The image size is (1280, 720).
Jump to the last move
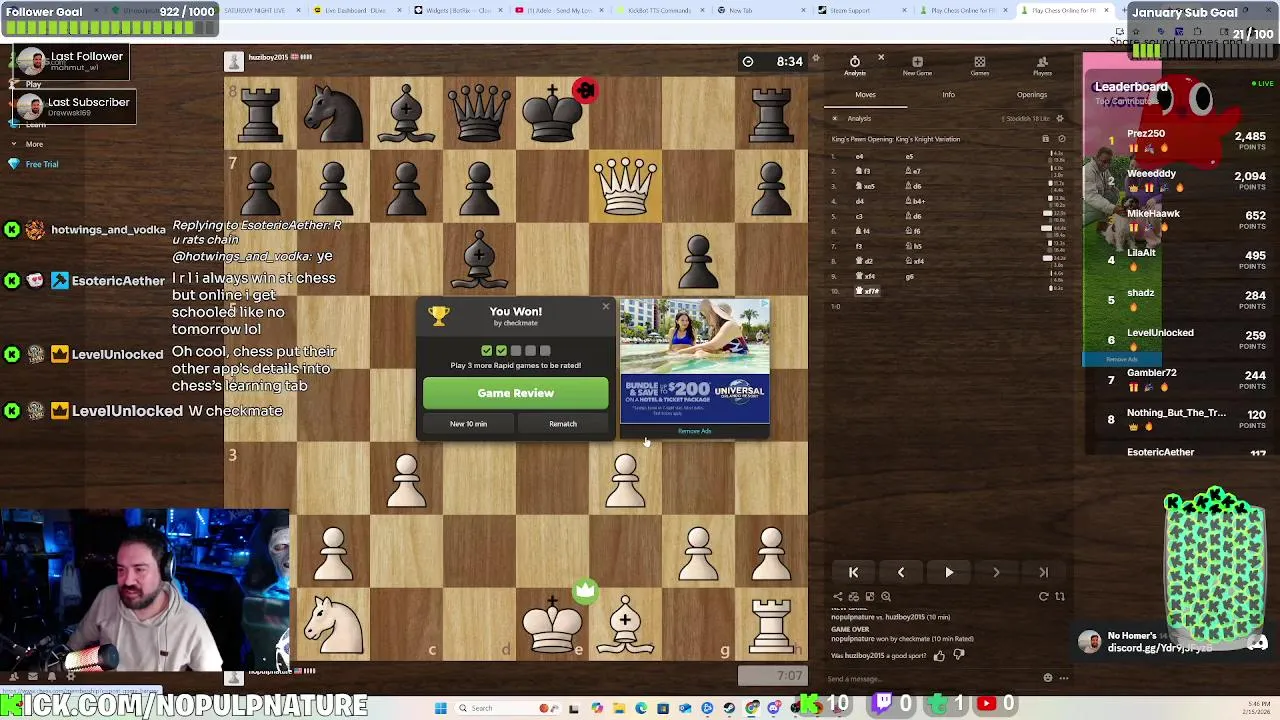[x=1043, y=572]
